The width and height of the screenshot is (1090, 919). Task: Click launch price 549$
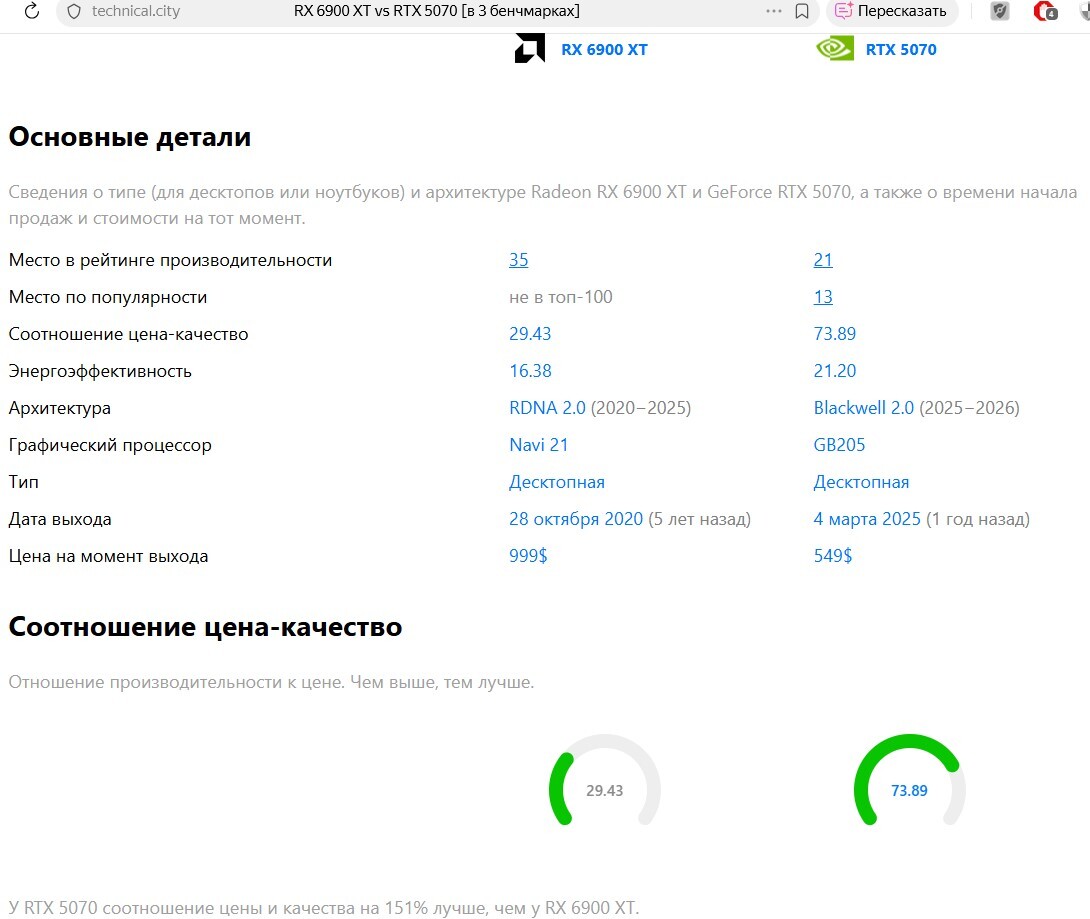click(x=832, y=555)
